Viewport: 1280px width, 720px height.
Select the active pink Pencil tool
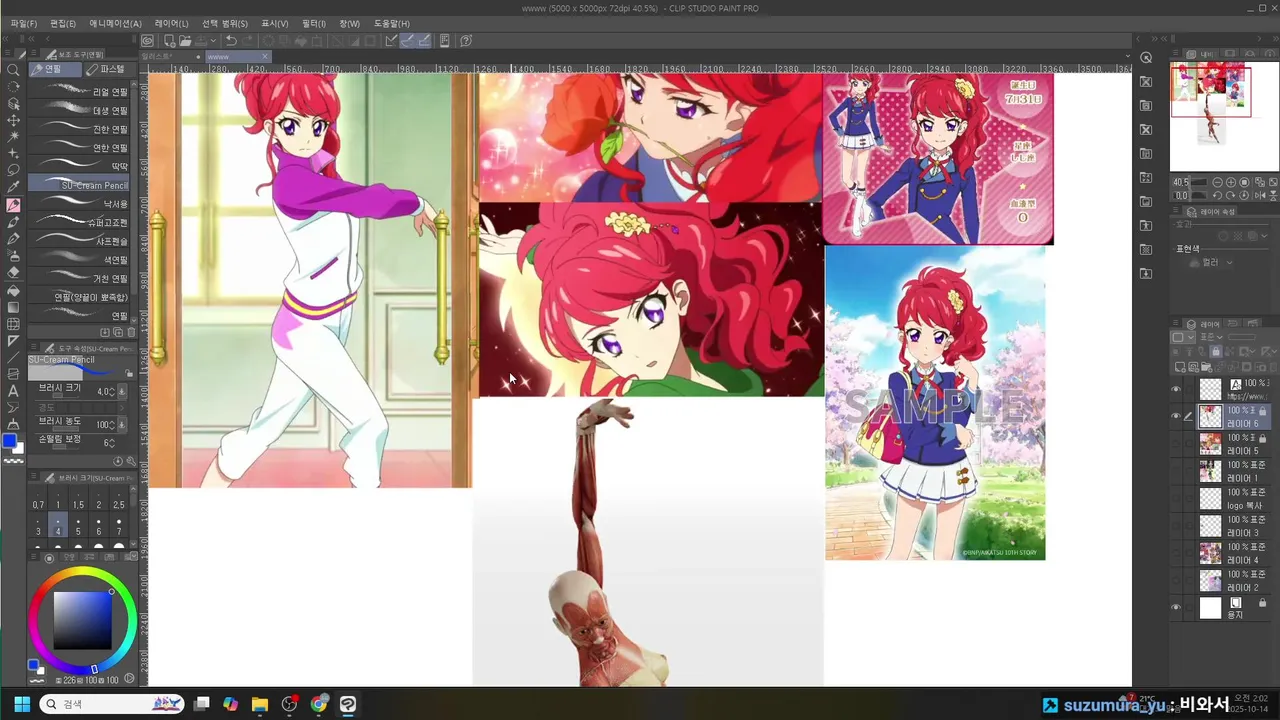click(13, 205)
